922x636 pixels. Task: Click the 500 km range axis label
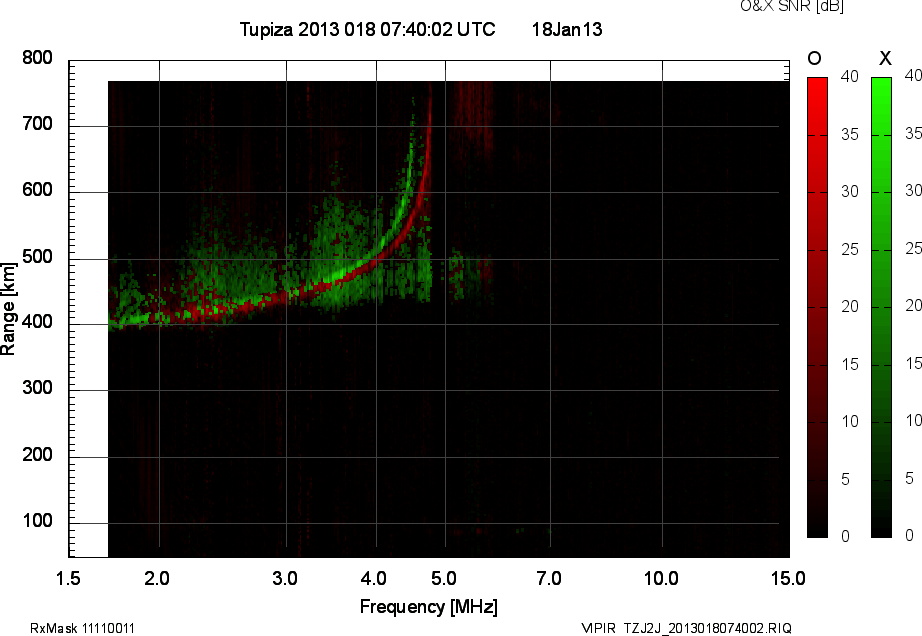[38, 257]
